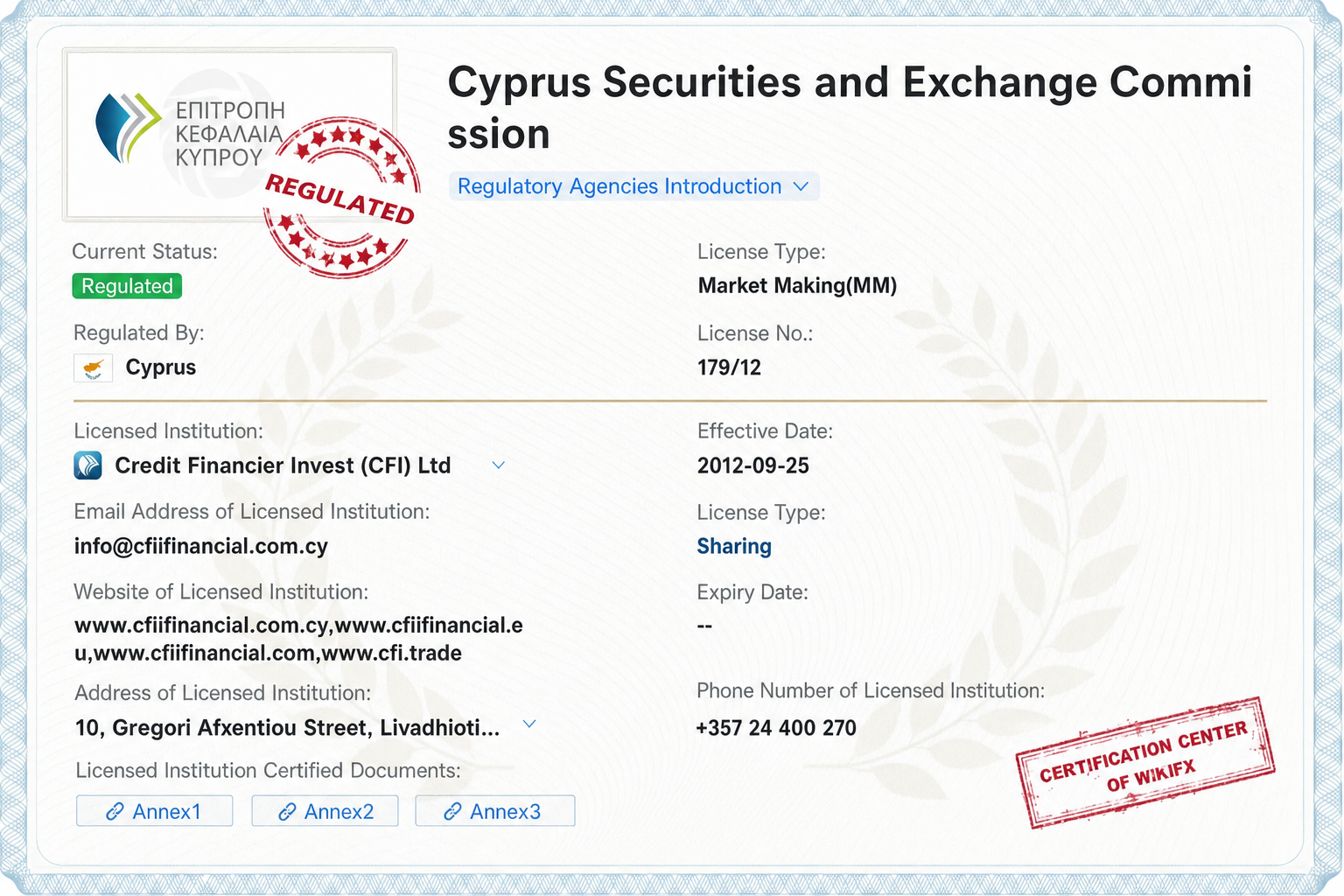Image resolution: width=1344 pixels, height=896 pixels.
Task: Click the Cyprus flag icon
Action: [94, 367]
